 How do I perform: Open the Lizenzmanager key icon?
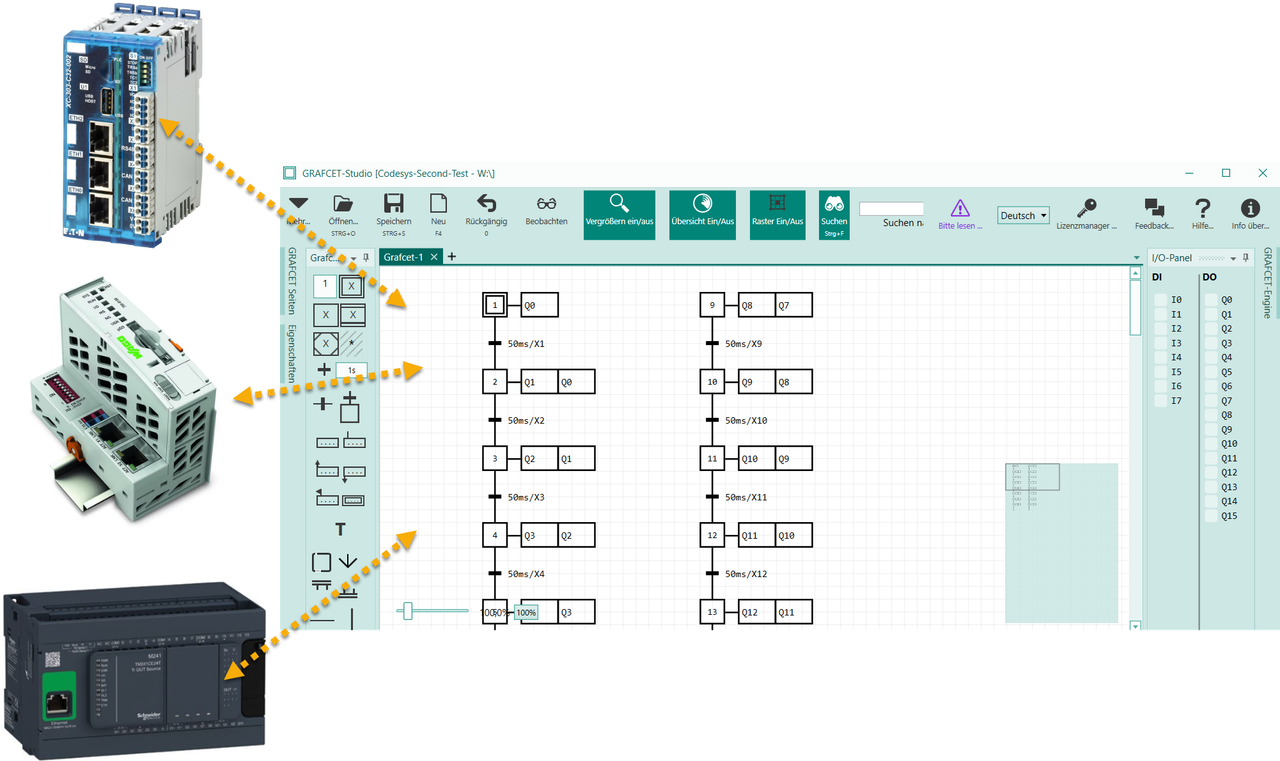tap(1087, 207)
